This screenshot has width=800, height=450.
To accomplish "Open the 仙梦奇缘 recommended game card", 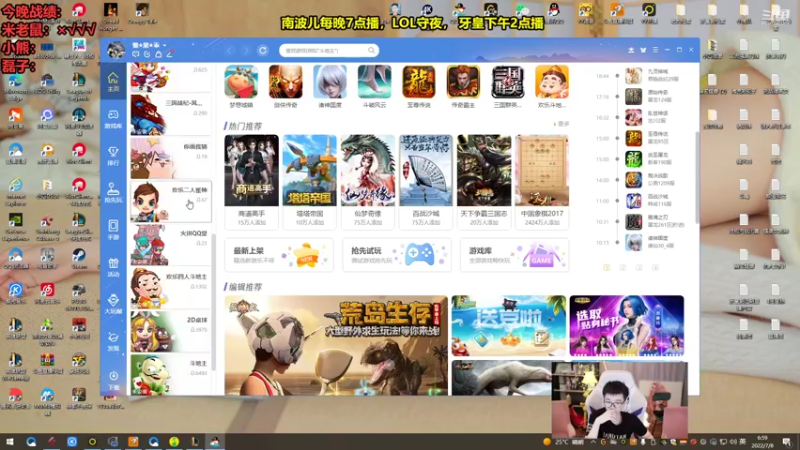I will click(368, 182).
